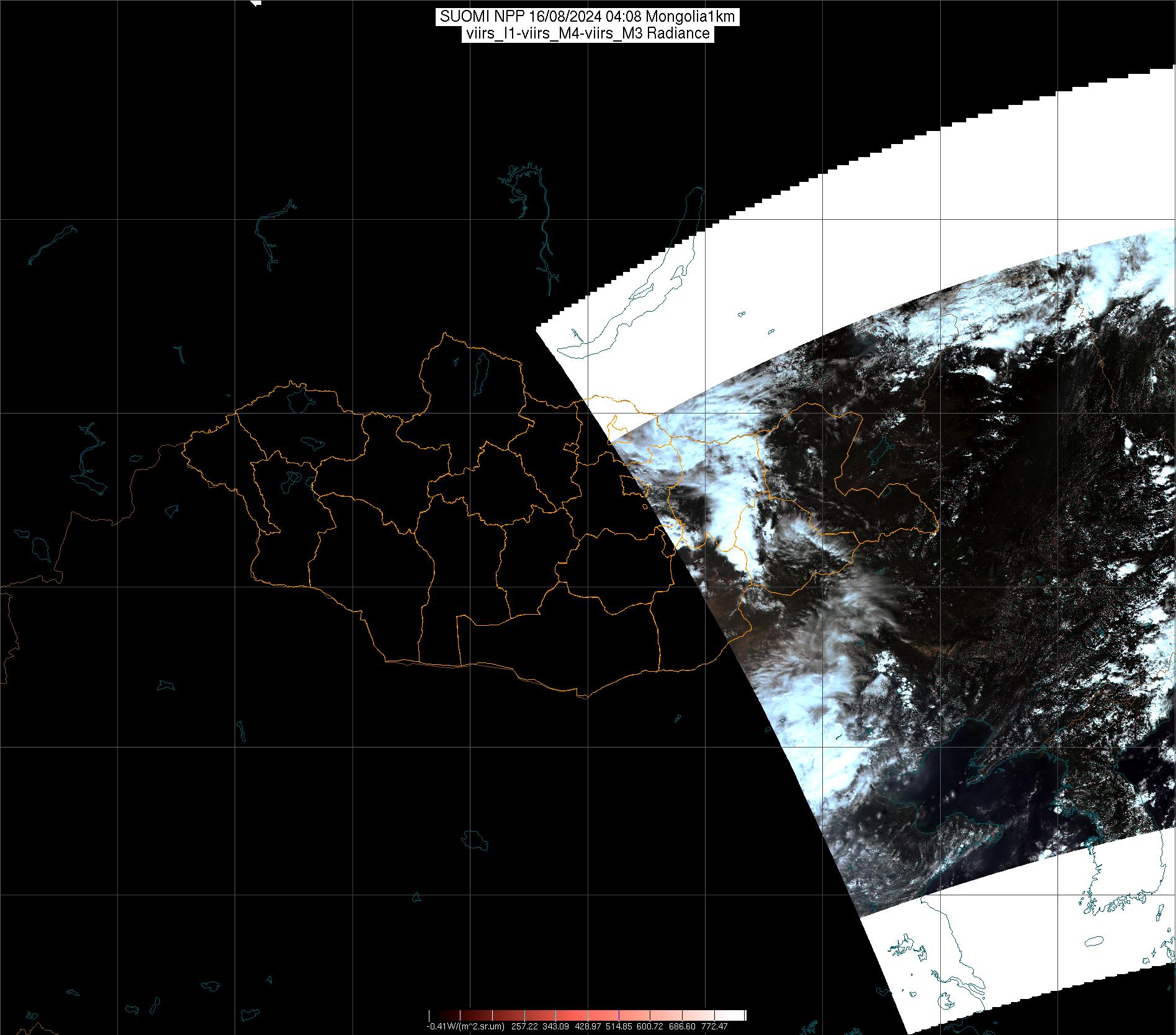Click the small white marker at top-left edge
1176x1035 pixels.
[x=255, y=2]
